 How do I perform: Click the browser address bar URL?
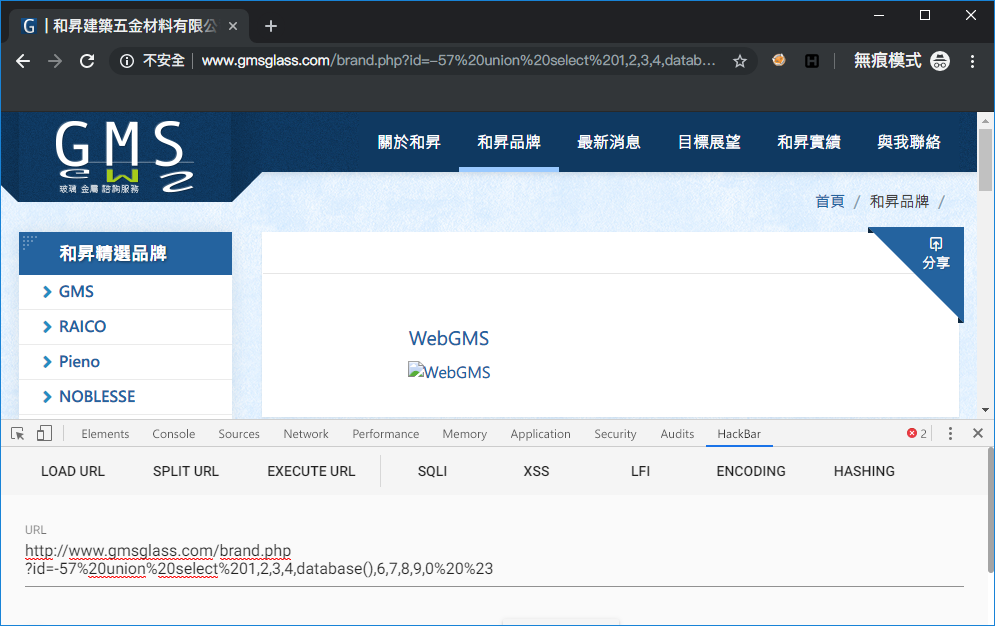tap(458, 61)
